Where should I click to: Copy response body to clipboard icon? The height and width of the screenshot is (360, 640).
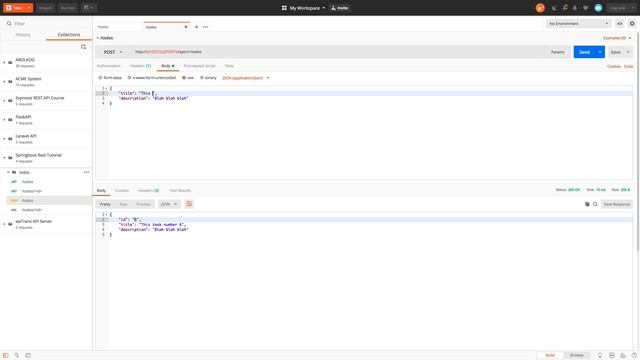[x=587, y=204]
